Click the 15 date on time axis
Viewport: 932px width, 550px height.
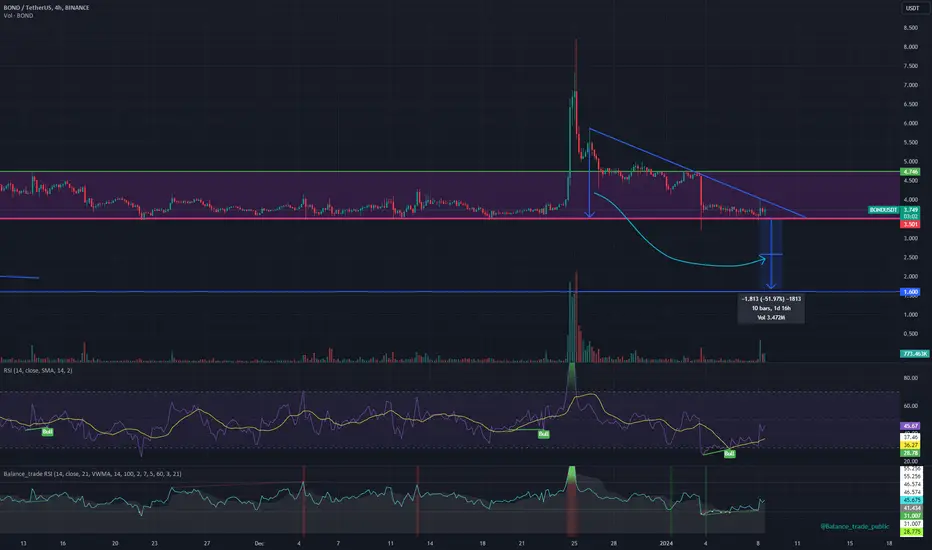coord(849,543)
